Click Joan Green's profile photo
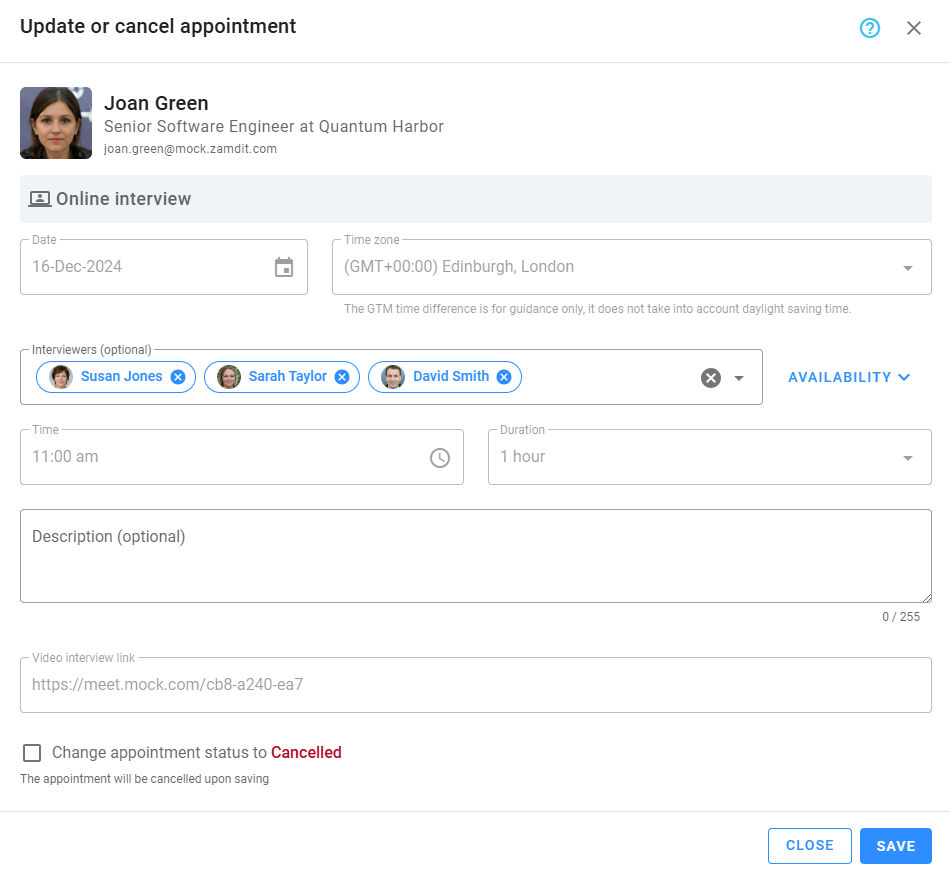The image size is (949, 874). pos(55,122)
